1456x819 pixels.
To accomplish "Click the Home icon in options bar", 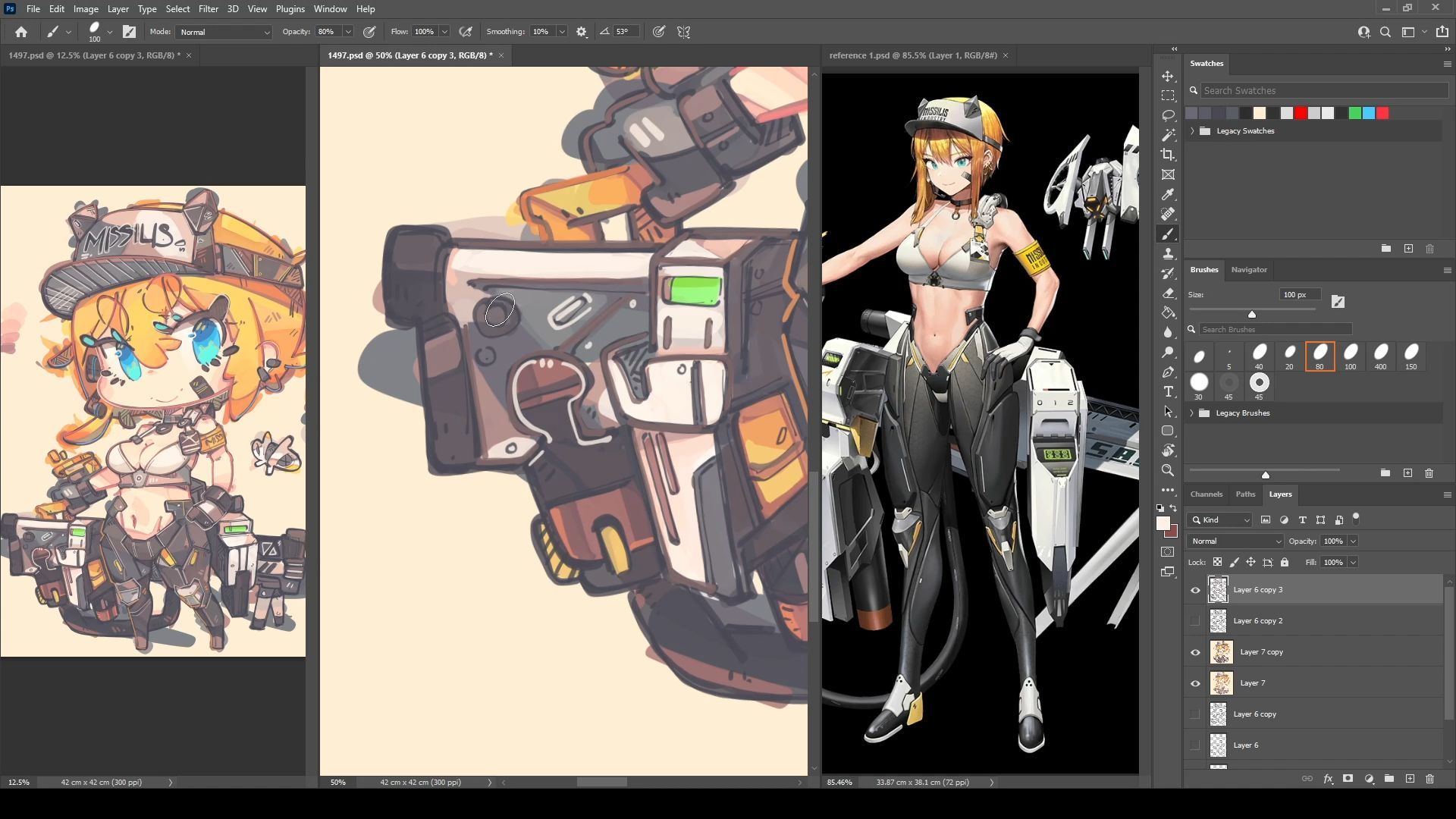I will [x=21, y=32].
